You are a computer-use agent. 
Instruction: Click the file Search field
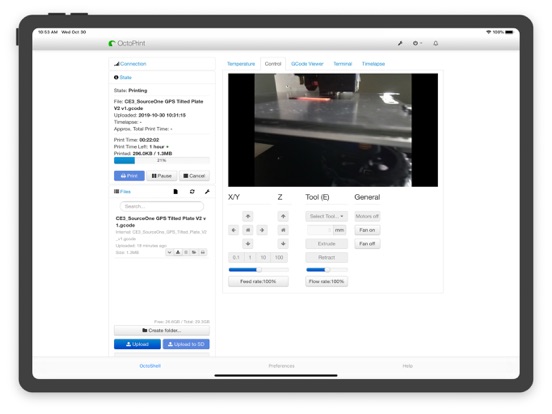pyautogui.click(x=162, y=206)
